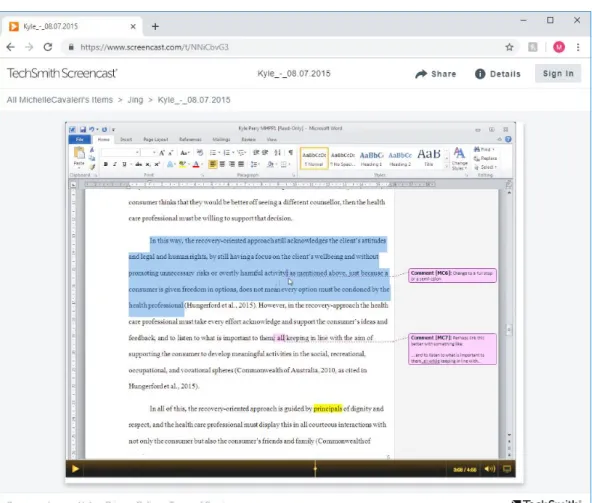View site information via padlock icon
592x503 pixels.
[x=71, y=47]
